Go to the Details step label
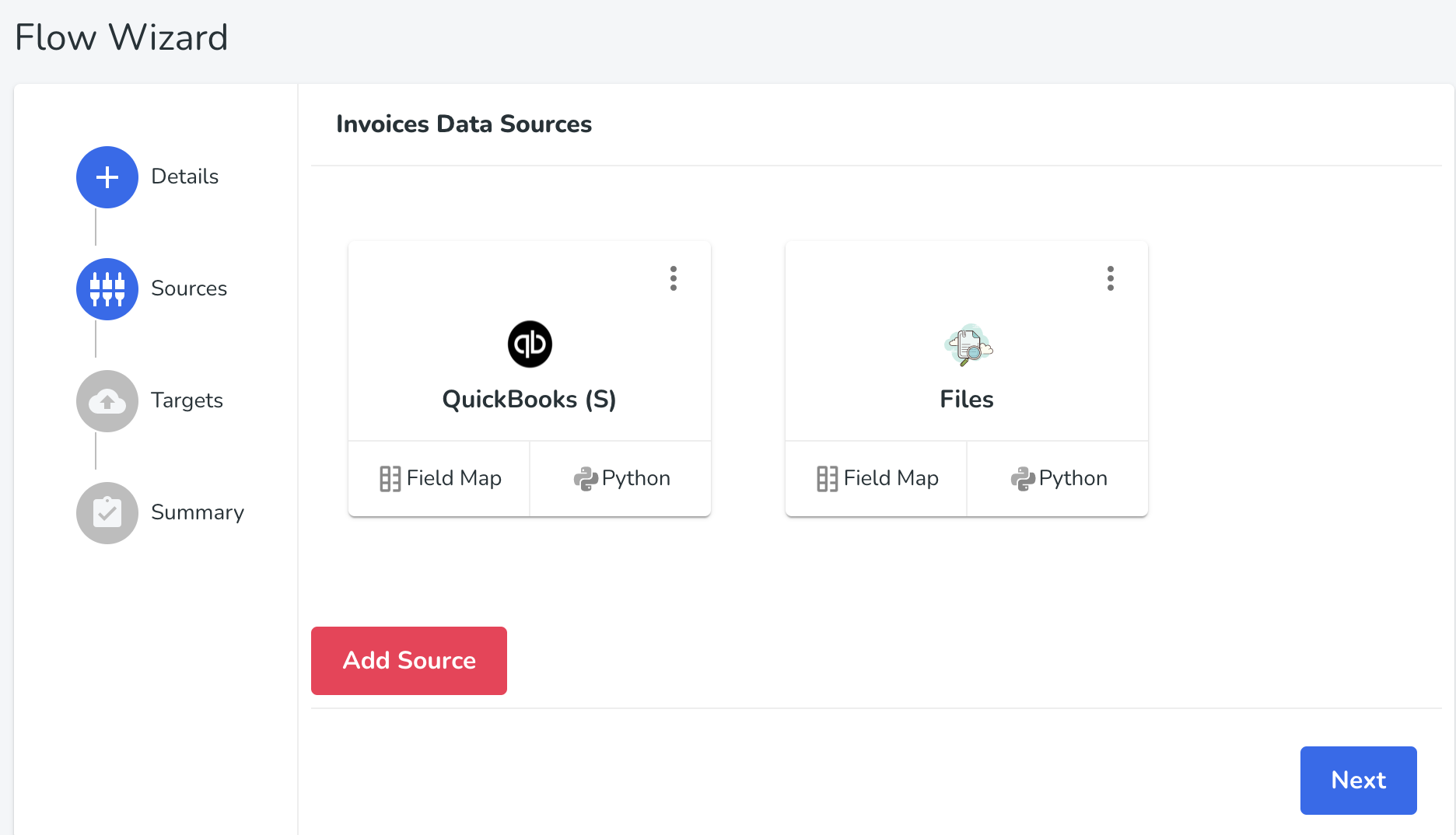This screenshot has width=1456, height=835. (185, 176)
